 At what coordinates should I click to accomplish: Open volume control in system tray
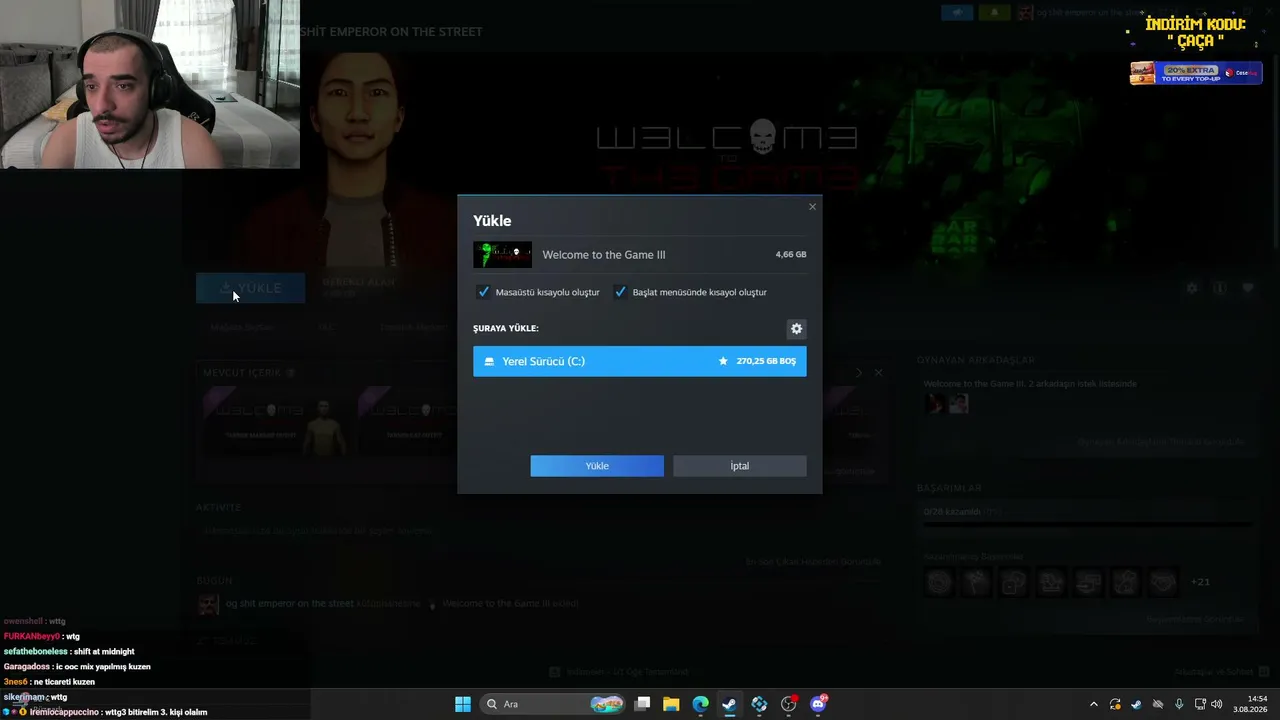coord(1217,704)
